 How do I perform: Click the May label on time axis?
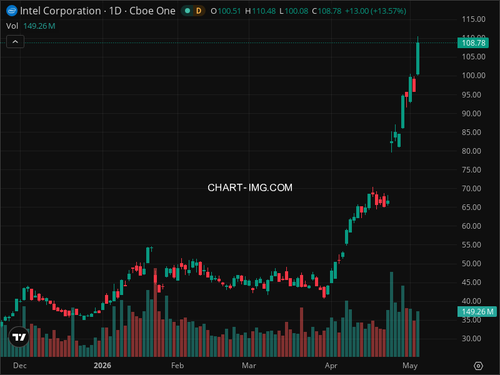pos(410,366)
